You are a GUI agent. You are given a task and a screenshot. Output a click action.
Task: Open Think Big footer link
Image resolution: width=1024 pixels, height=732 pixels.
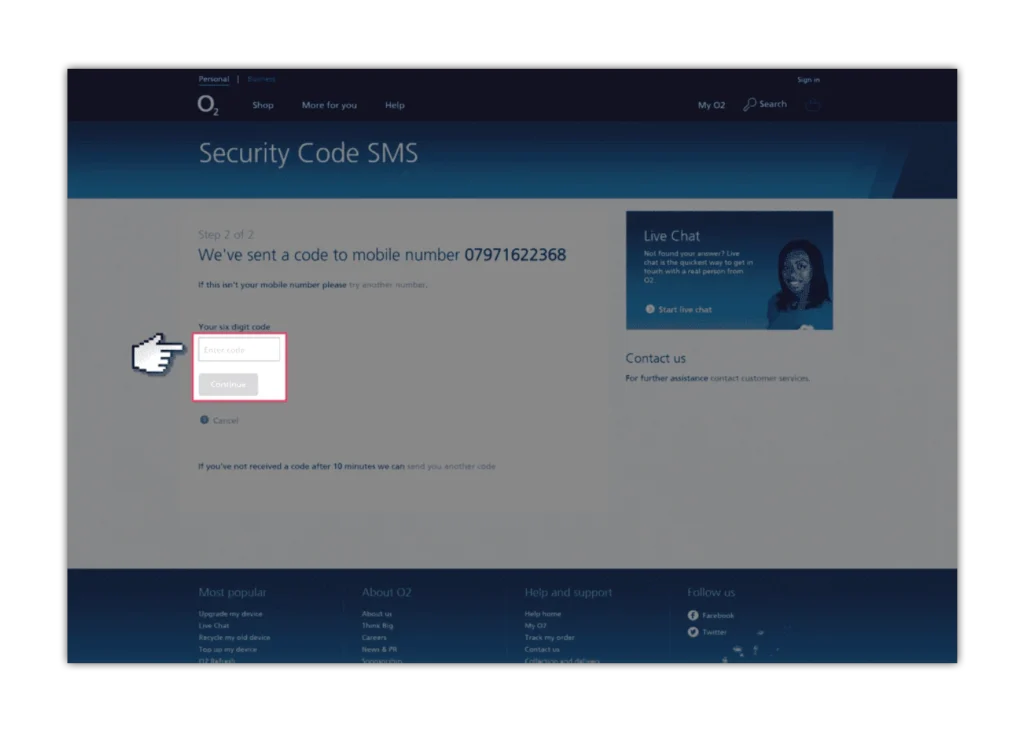coord(377,626)
